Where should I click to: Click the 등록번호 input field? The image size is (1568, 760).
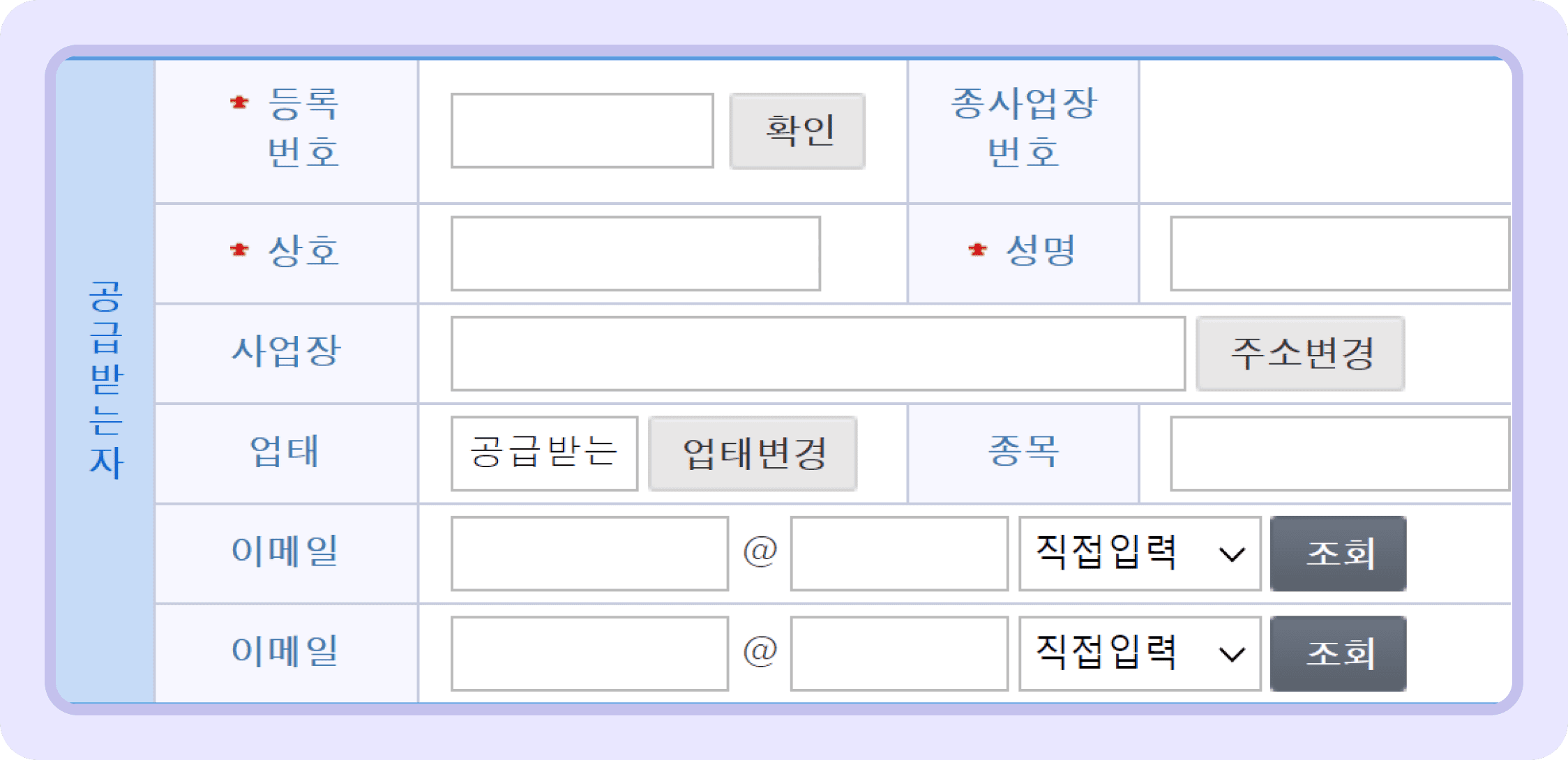click(582, 131)
